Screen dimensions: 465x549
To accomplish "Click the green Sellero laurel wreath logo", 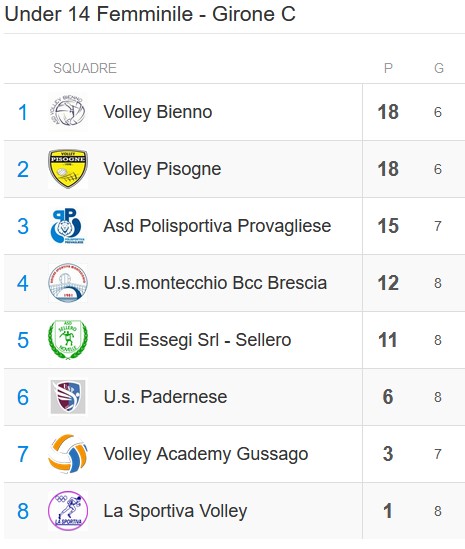I will point(68,340).
